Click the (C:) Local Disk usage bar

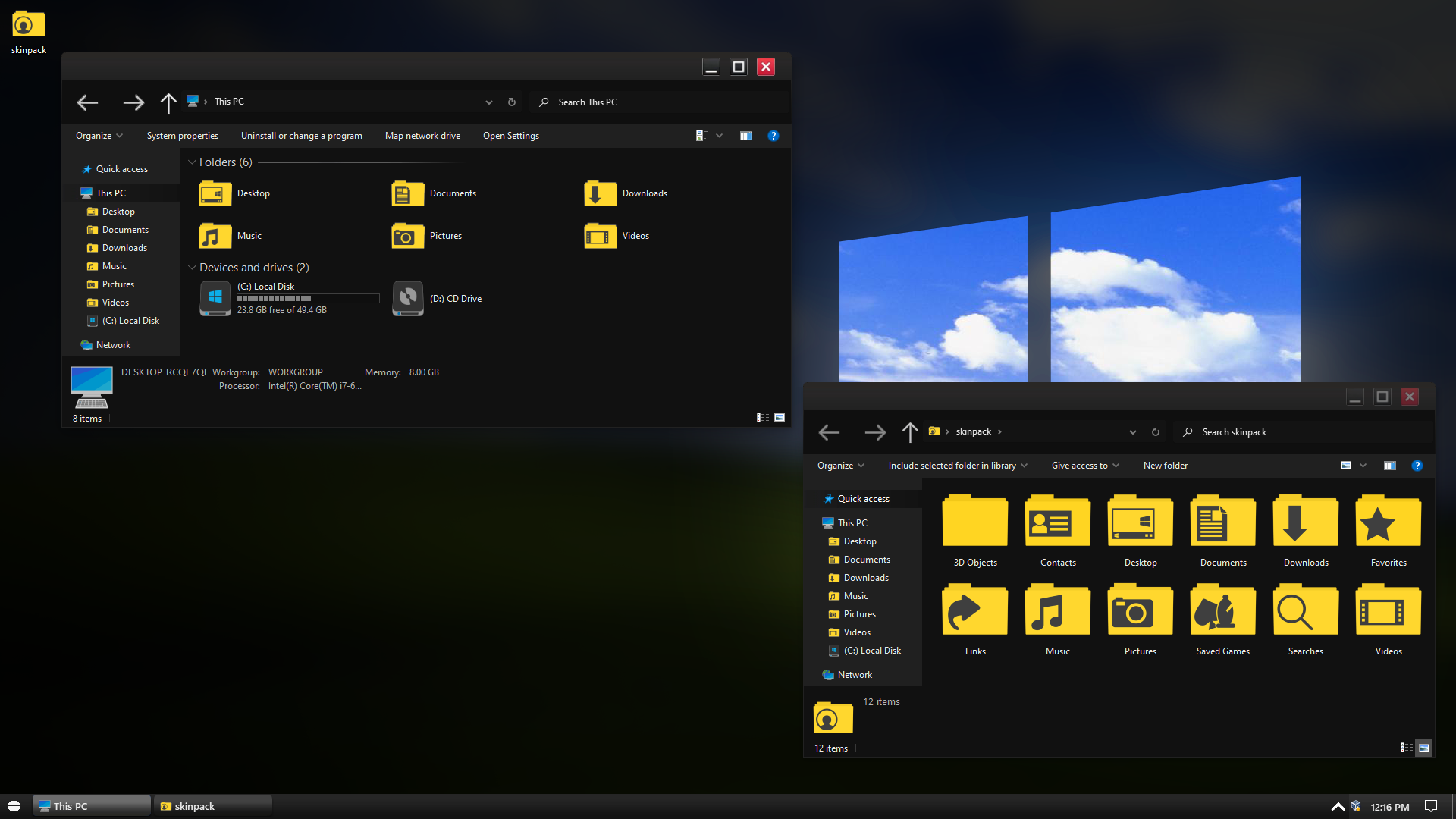point(308,299)
